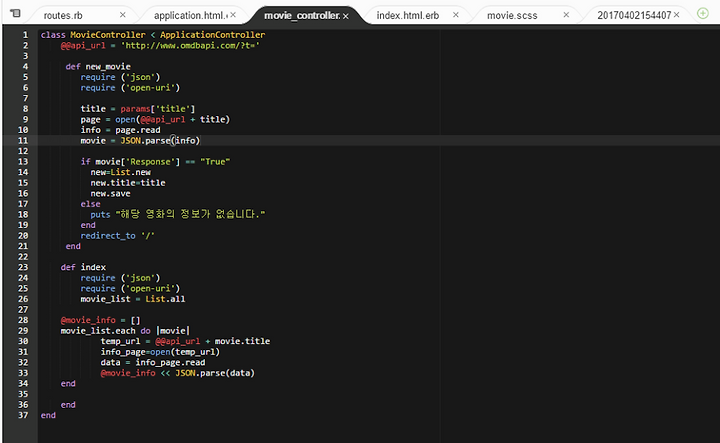Click "require ('json')" on line 5
720x443 pixels.
120,77
